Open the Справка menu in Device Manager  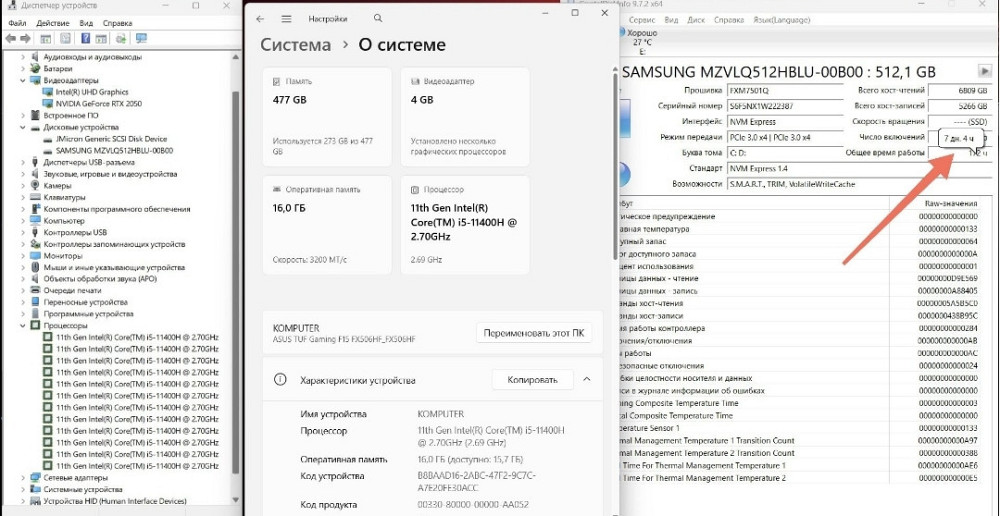pos(118,23)
